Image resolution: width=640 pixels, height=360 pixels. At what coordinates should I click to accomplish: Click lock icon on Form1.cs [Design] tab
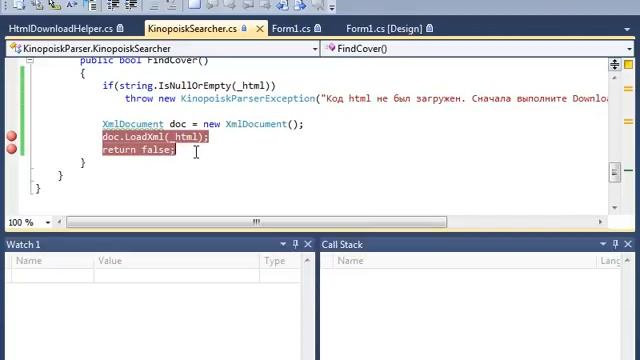429,28
